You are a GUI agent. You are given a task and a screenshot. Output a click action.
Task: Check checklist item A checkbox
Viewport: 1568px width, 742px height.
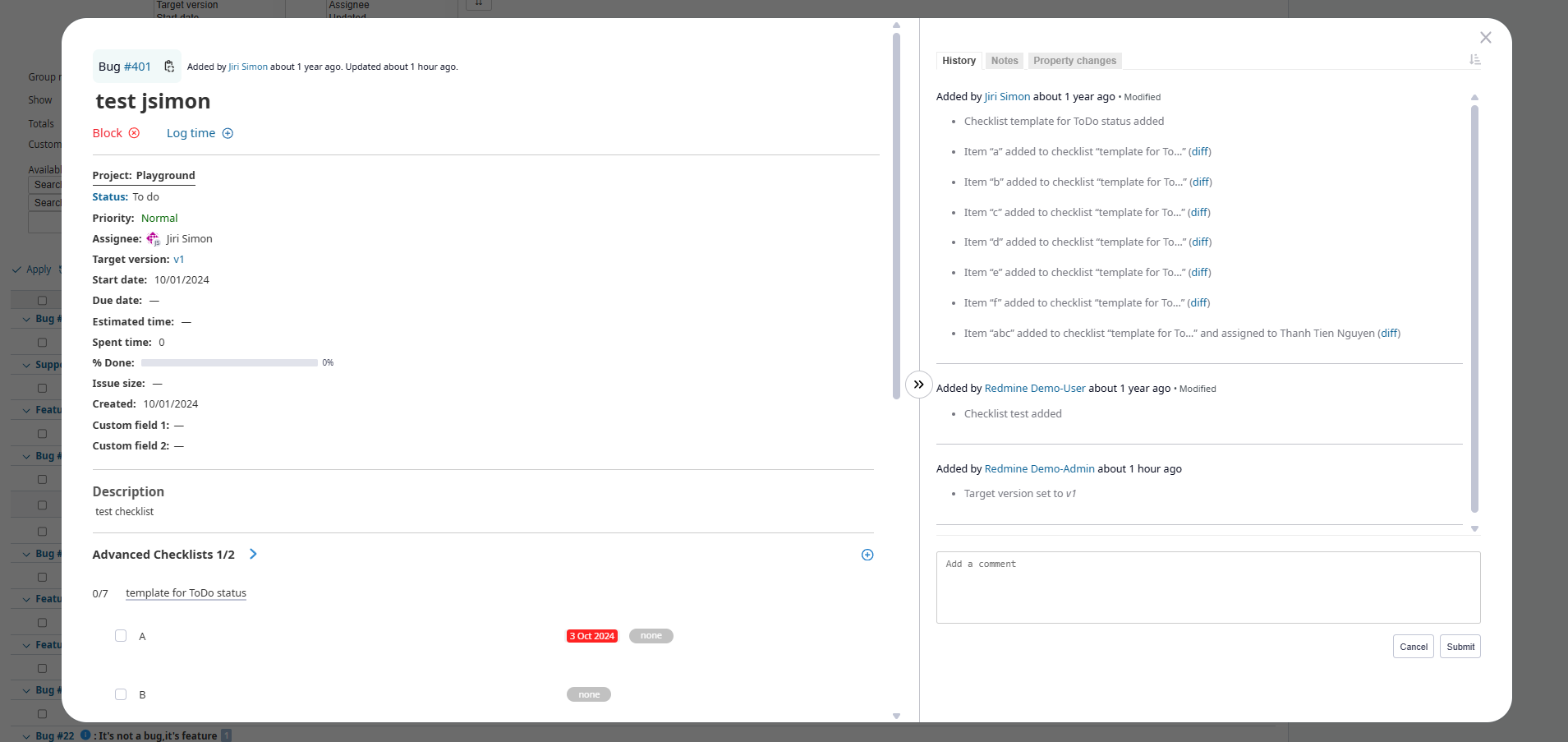tap(121, 636)
